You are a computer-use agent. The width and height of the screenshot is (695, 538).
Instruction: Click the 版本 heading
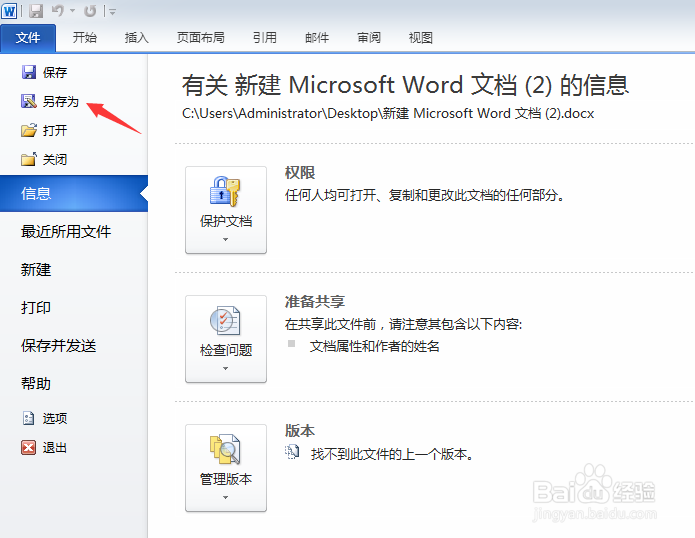(x=300, y=431)
